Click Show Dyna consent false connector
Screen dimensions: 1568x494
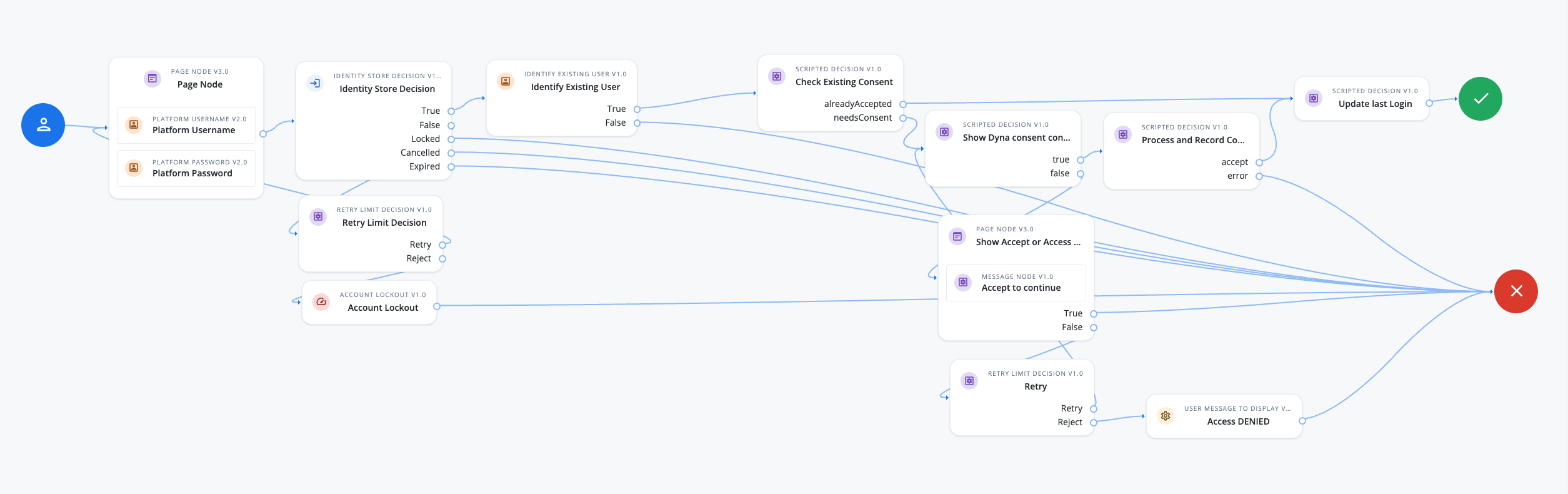[1081, 174]
